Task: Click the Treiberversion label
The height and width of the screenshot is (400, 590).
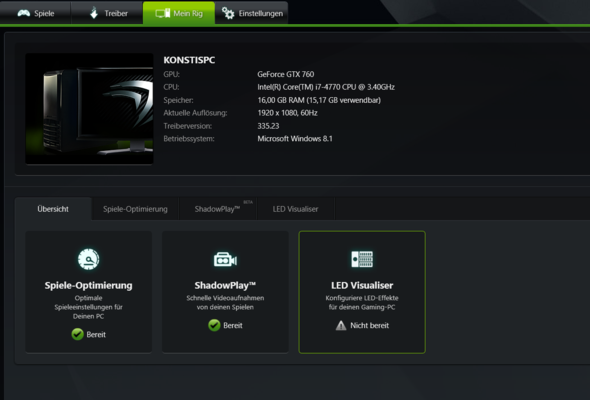Action: tap(188, 126)
